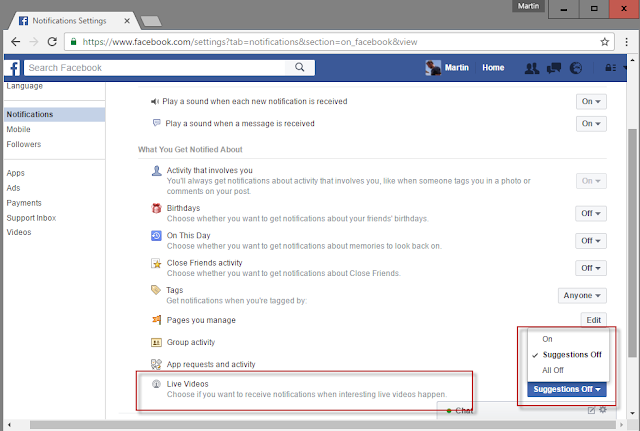This screenshot has height=431, width=640.
Task: Open notification sound On dropdown
Action: click(x=591, y=101)
